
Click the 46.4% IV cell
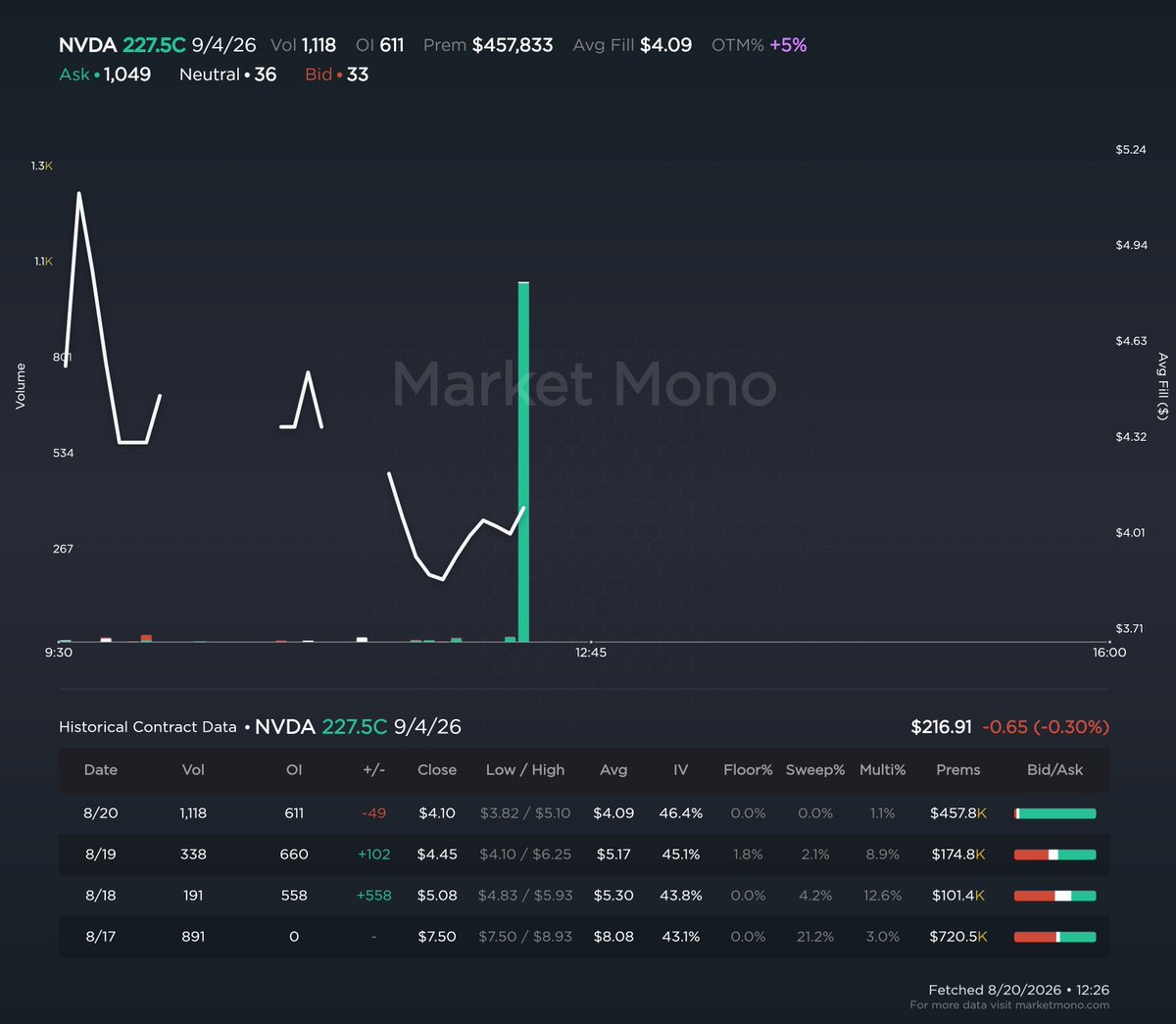681,813
